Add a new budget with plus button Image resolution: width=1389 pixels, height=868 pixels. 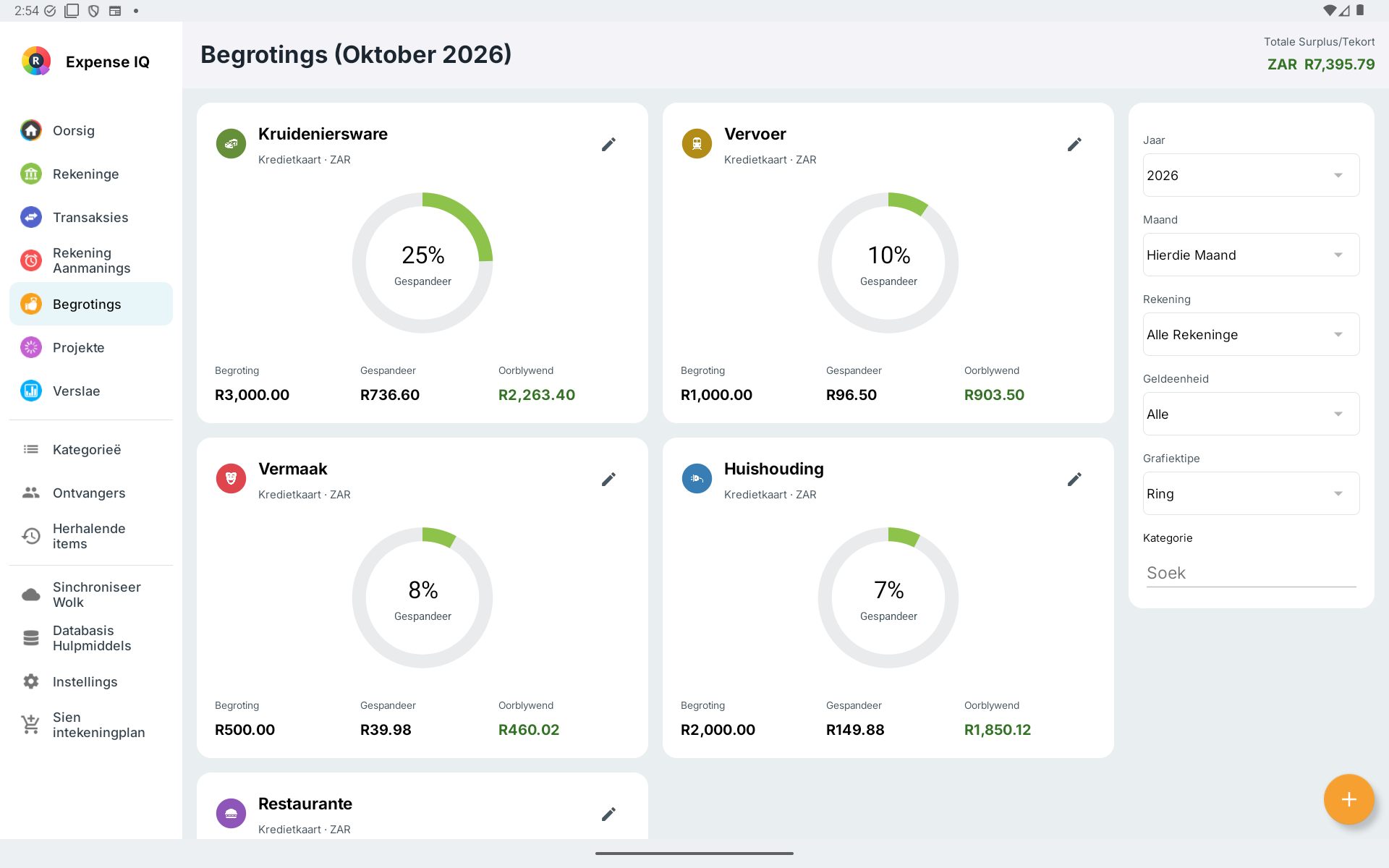pos(1348,799)
